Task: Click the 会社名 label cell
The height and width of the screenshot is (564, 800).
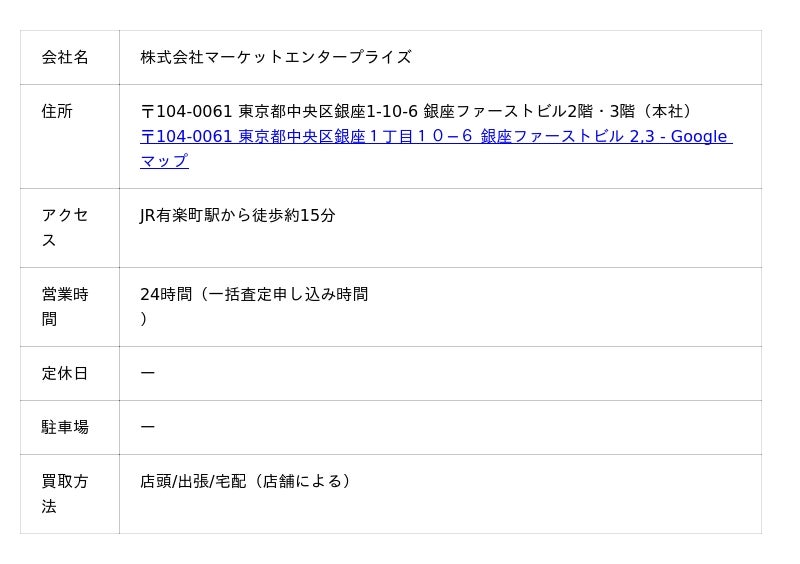Action: (65, 57)
